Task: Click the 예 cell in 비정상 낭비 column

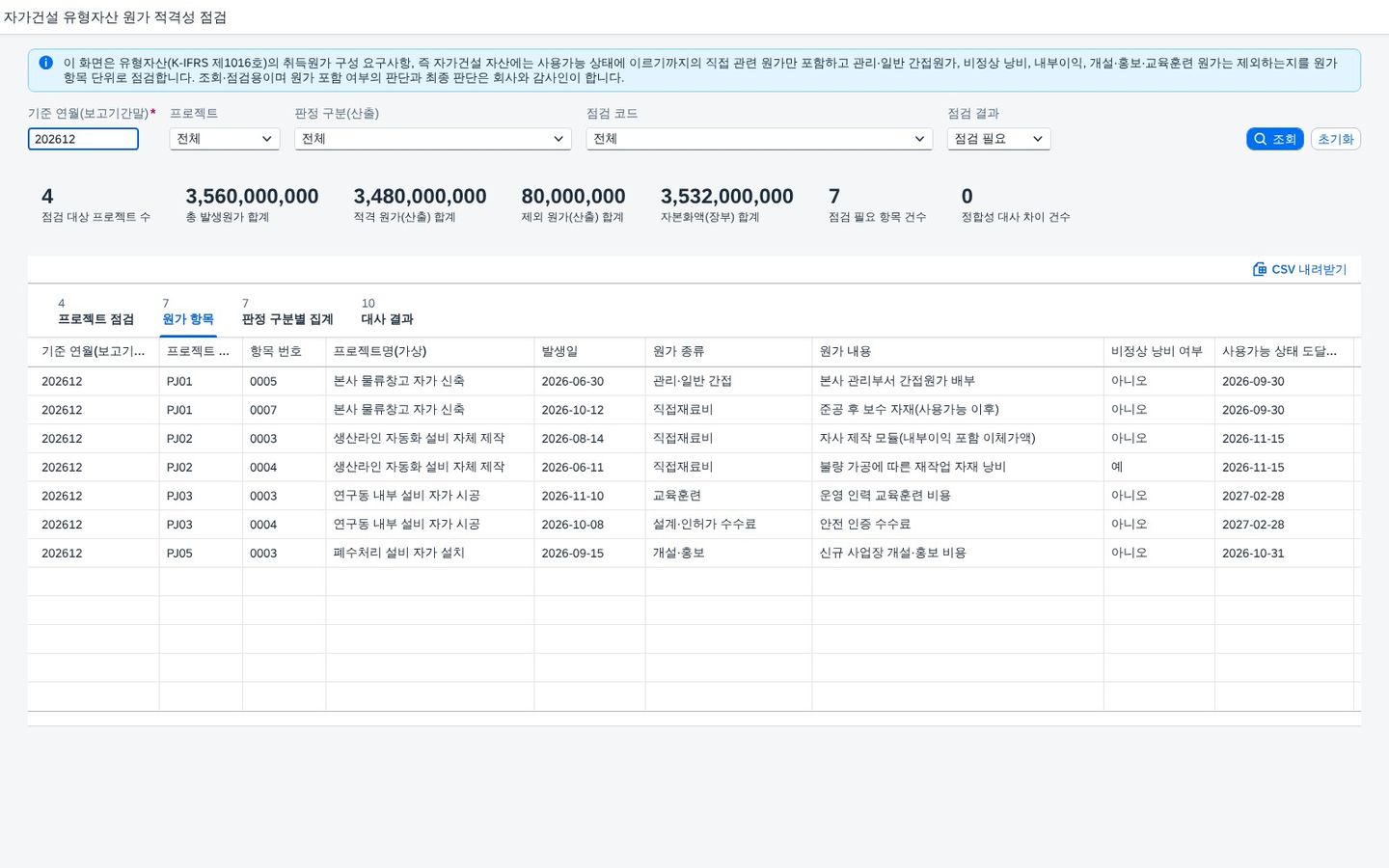Action: click(x=1117, y=467)
